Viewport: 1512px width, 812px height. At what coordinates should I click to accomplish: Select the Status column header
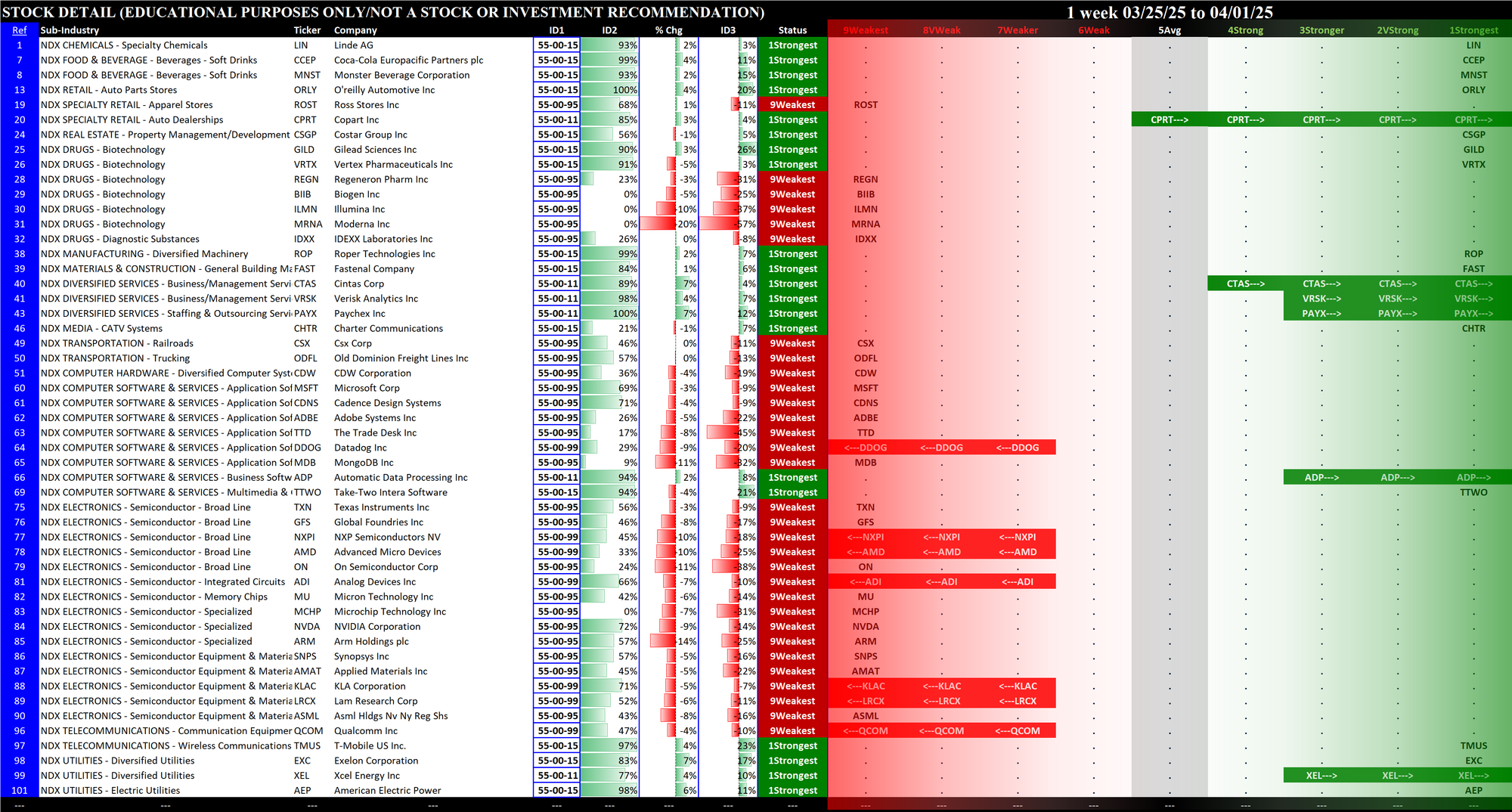tap(792, 30)
